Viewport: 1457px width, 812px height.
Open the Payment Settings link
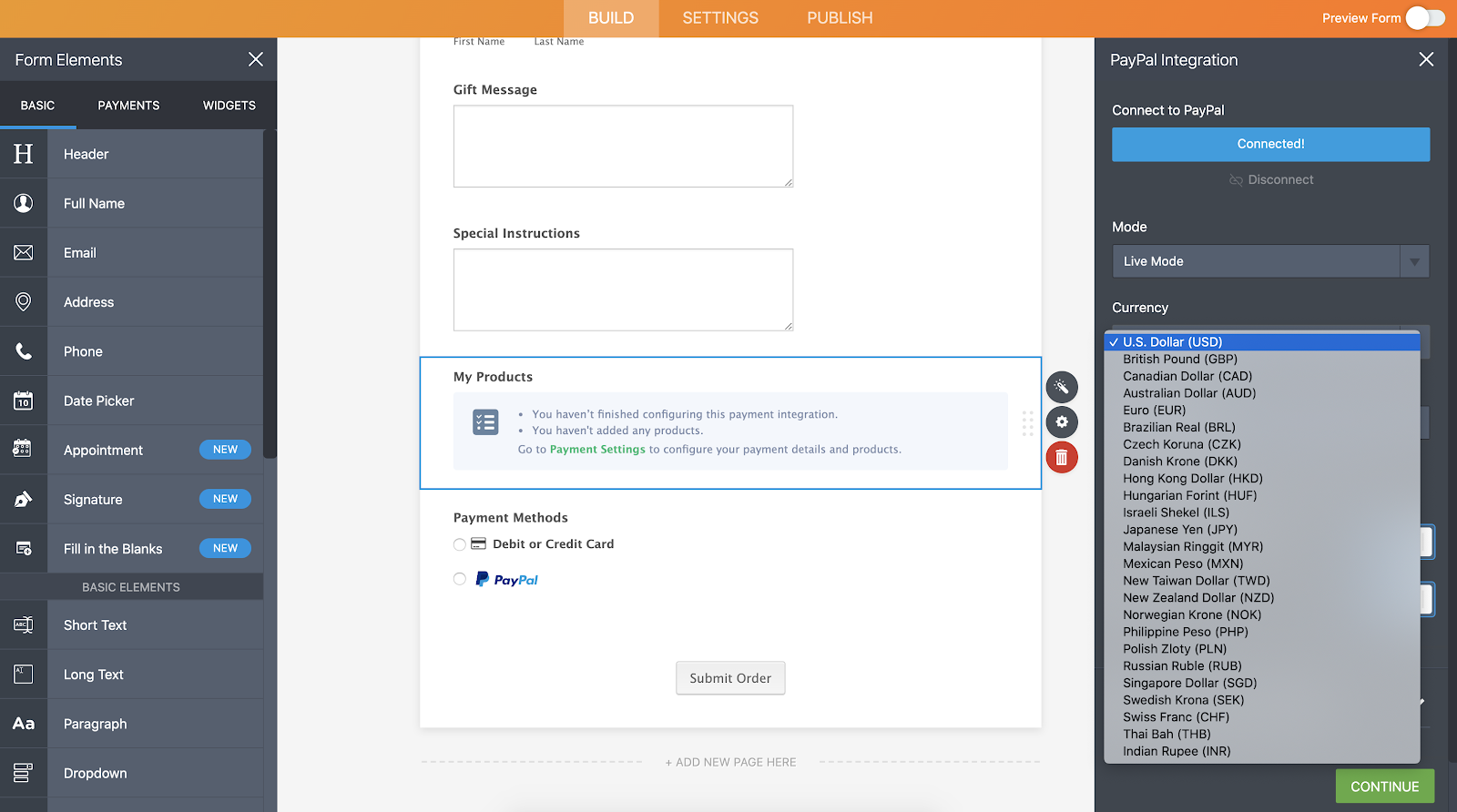[597, 450]
